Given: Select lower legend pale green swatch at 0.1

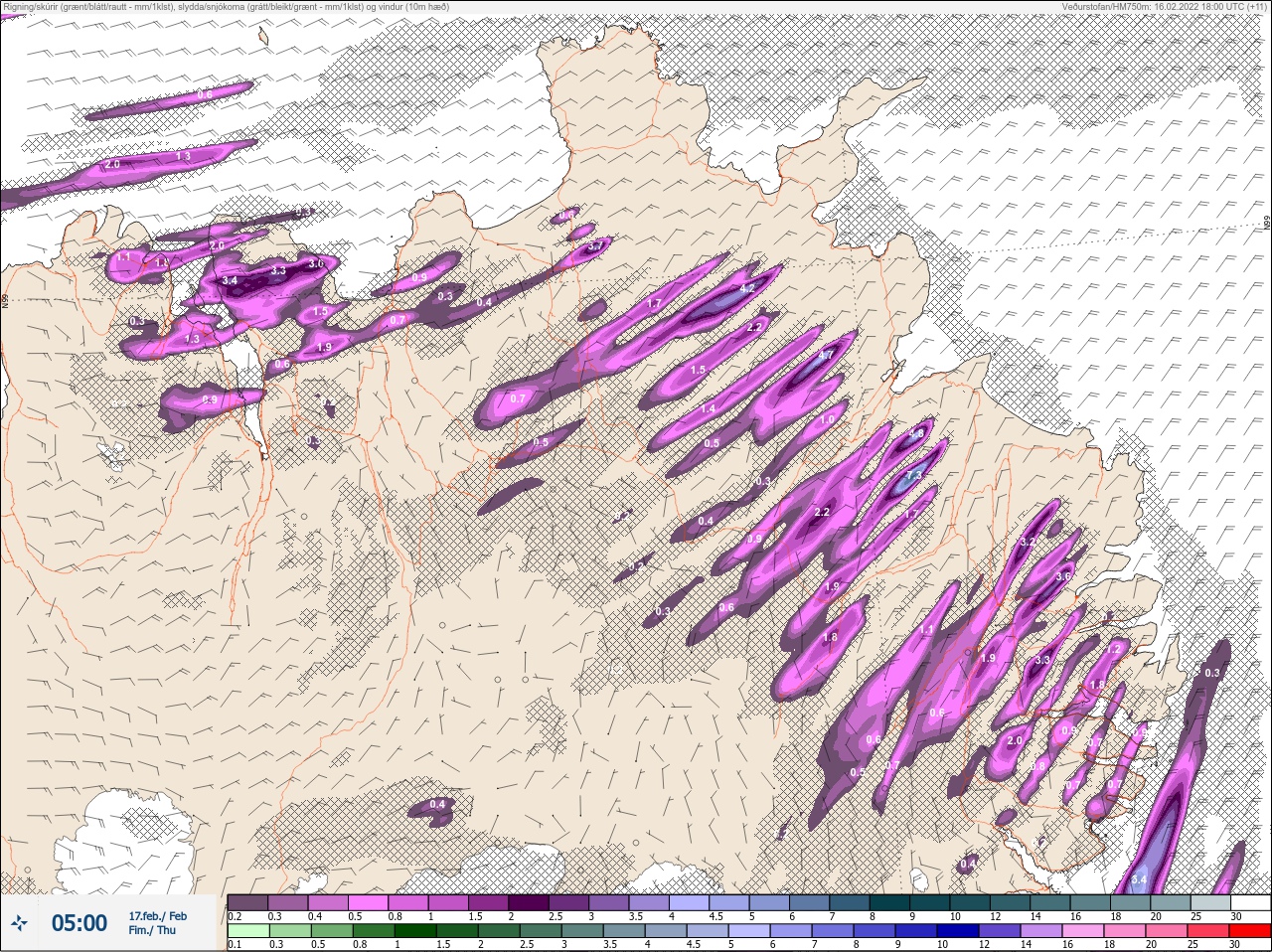Looking at the screenshot, I should coord(248,931).
